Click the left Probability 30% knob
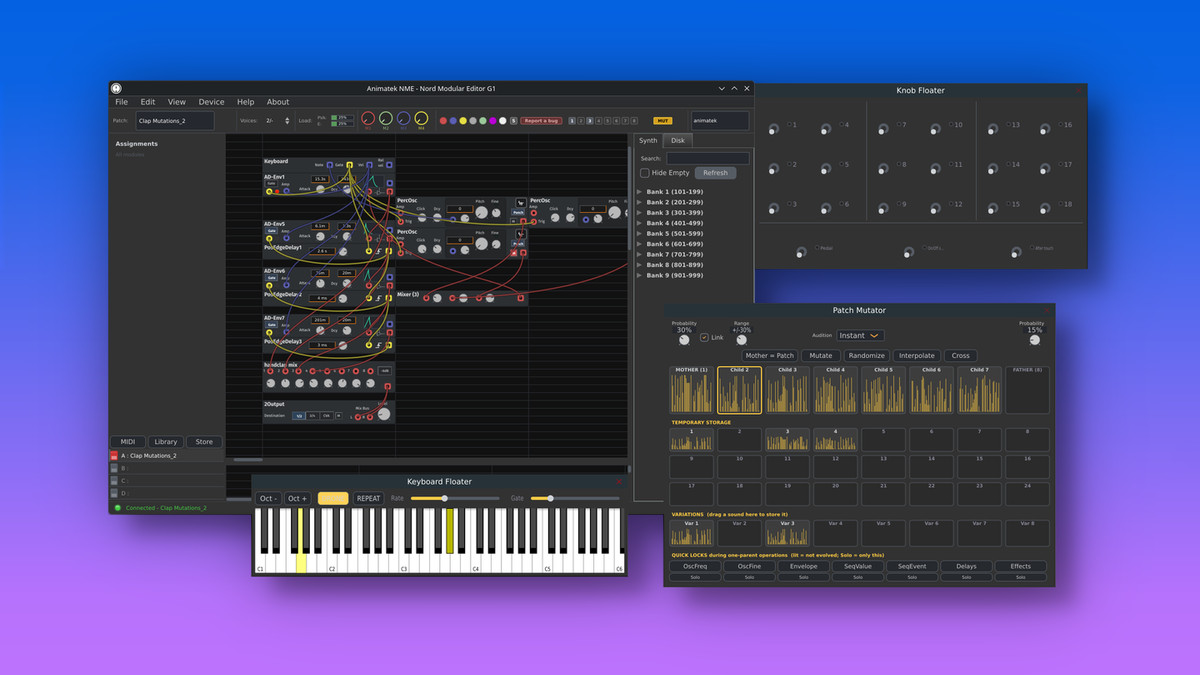Screen dimensions: 1200x675 pos(684,340)
